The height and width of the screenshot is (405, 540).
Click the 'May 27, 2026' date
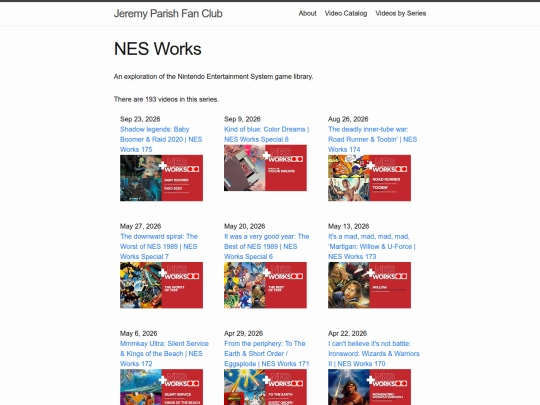coord(141,226)
